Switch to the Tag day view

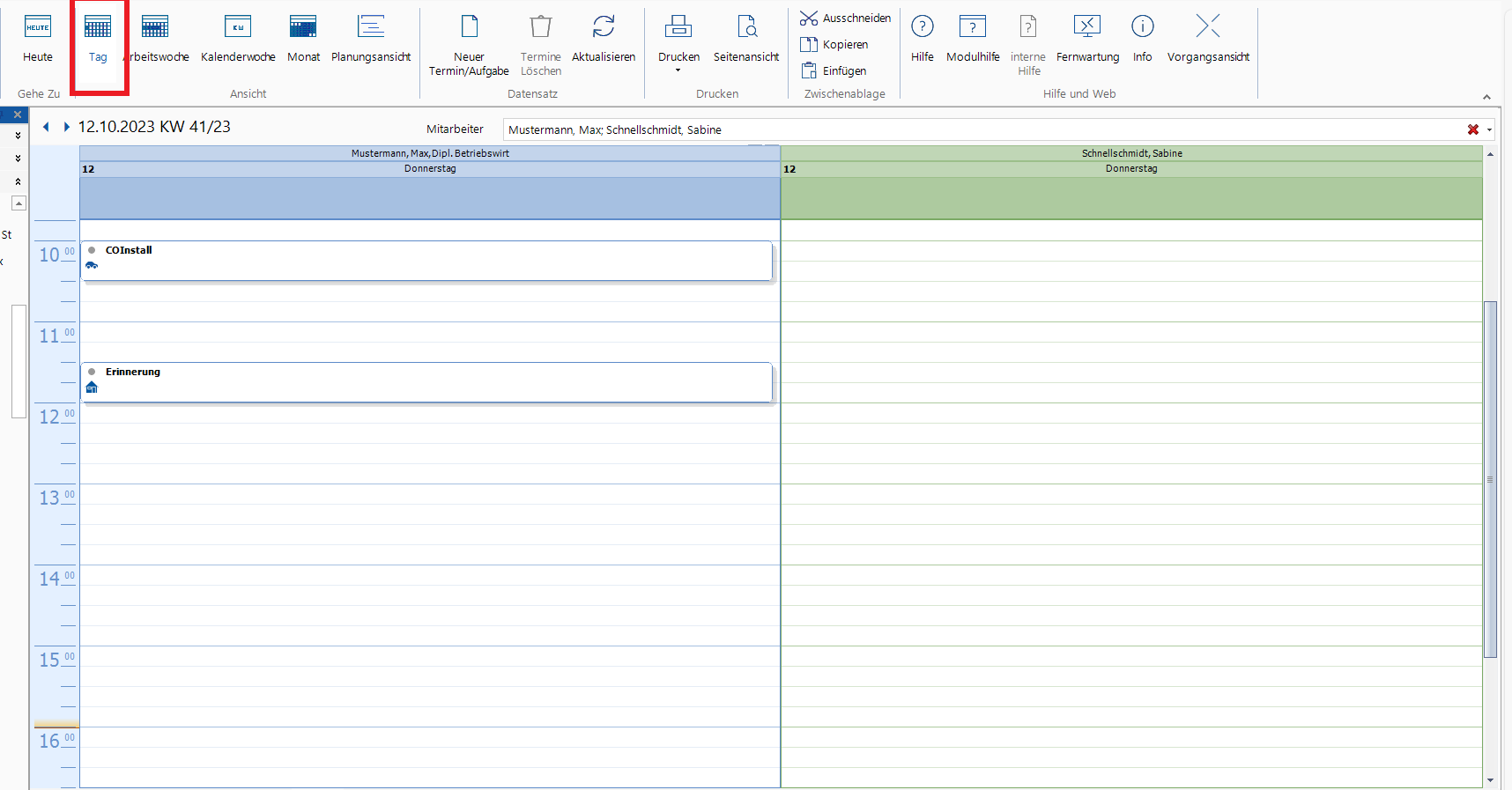tap(98, 39)
